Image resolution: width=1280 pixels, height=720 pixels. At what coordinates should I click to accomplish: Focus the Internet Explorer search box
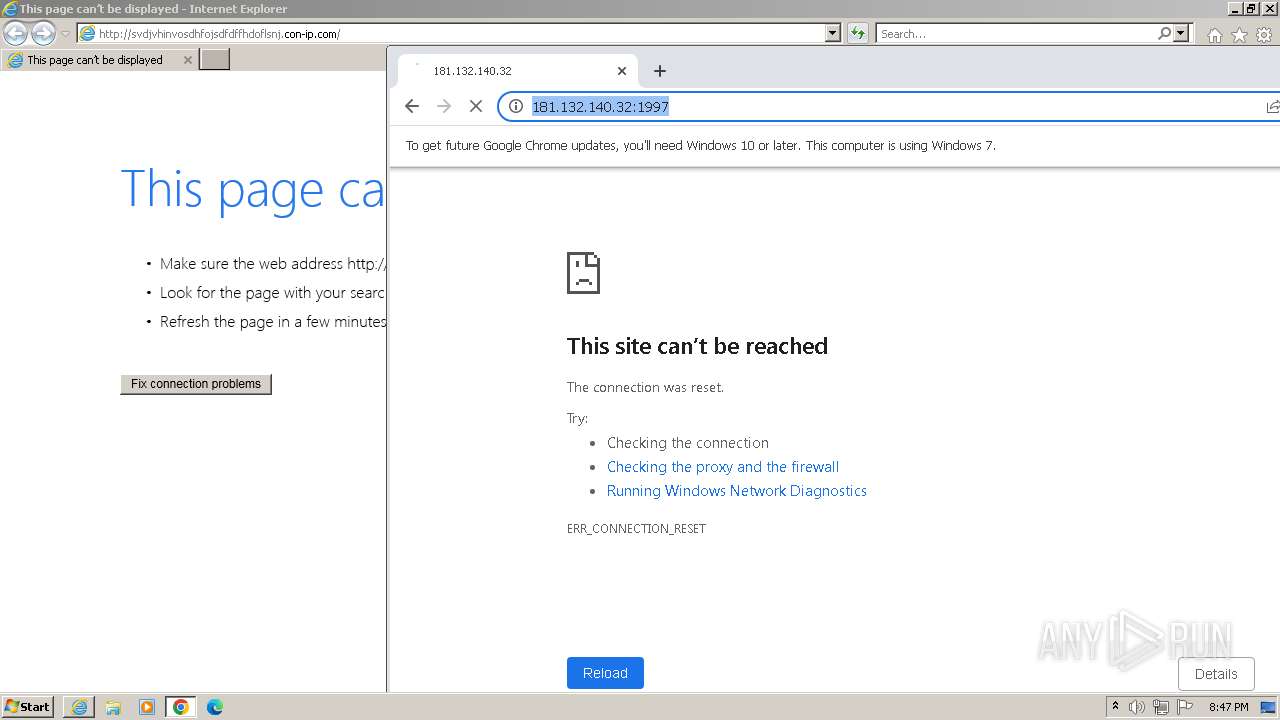coord(1015,34)
